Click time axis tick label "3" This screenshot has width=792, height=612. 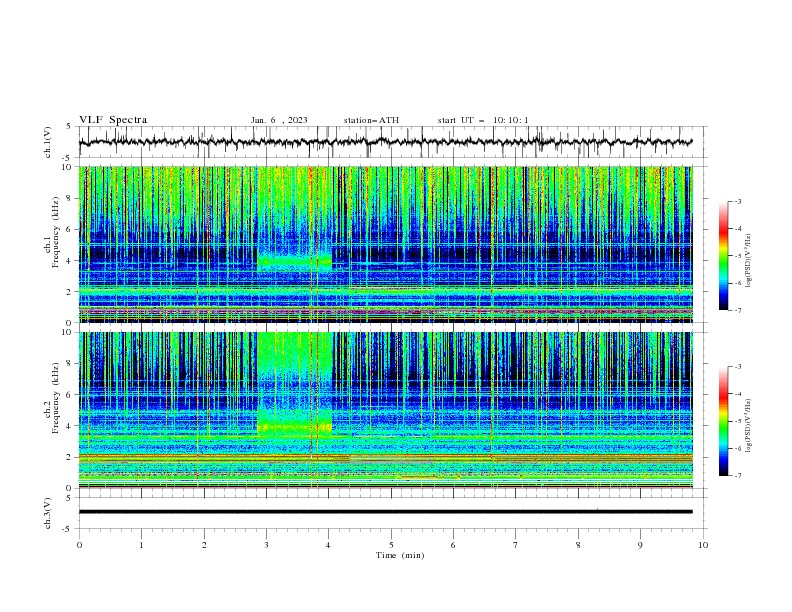coord(266,545)
